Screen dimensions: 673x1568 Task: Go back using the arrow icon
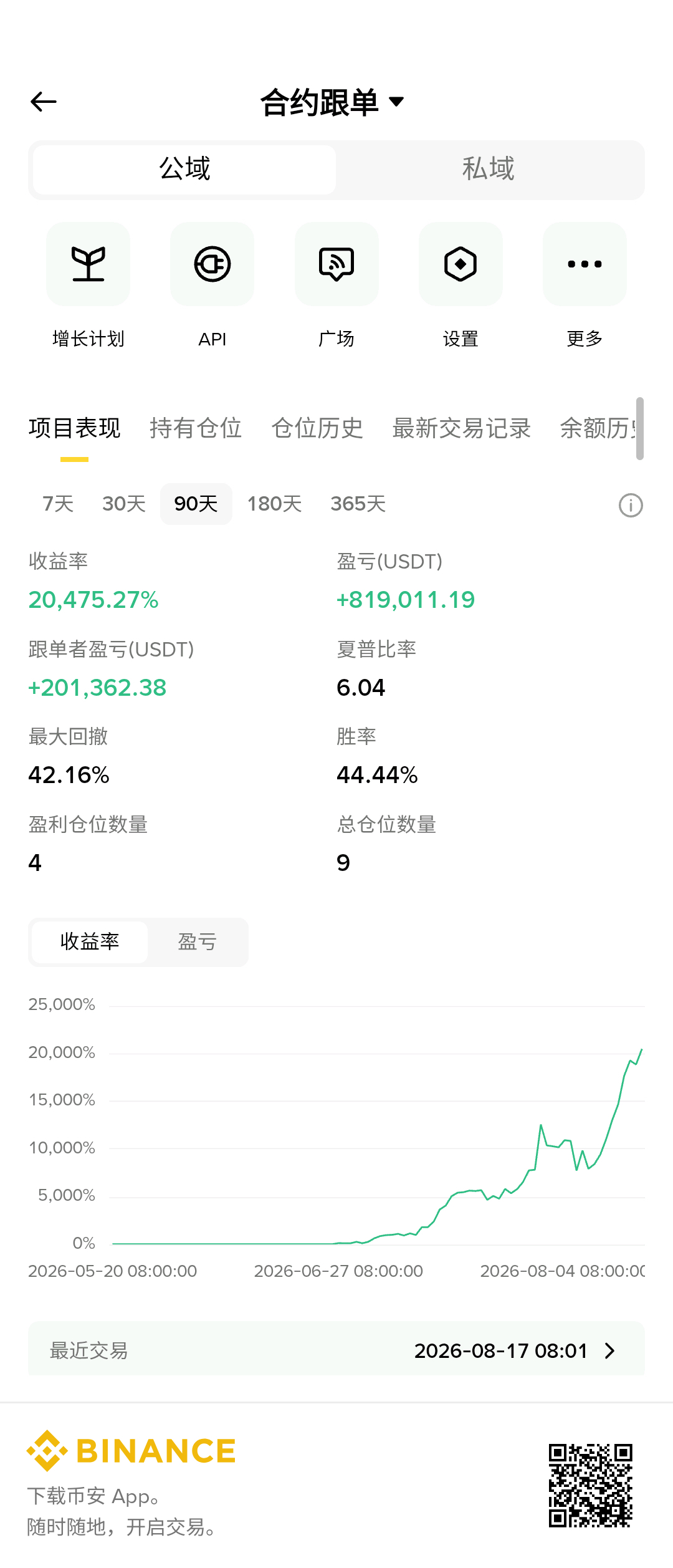[x=44, y=102]
